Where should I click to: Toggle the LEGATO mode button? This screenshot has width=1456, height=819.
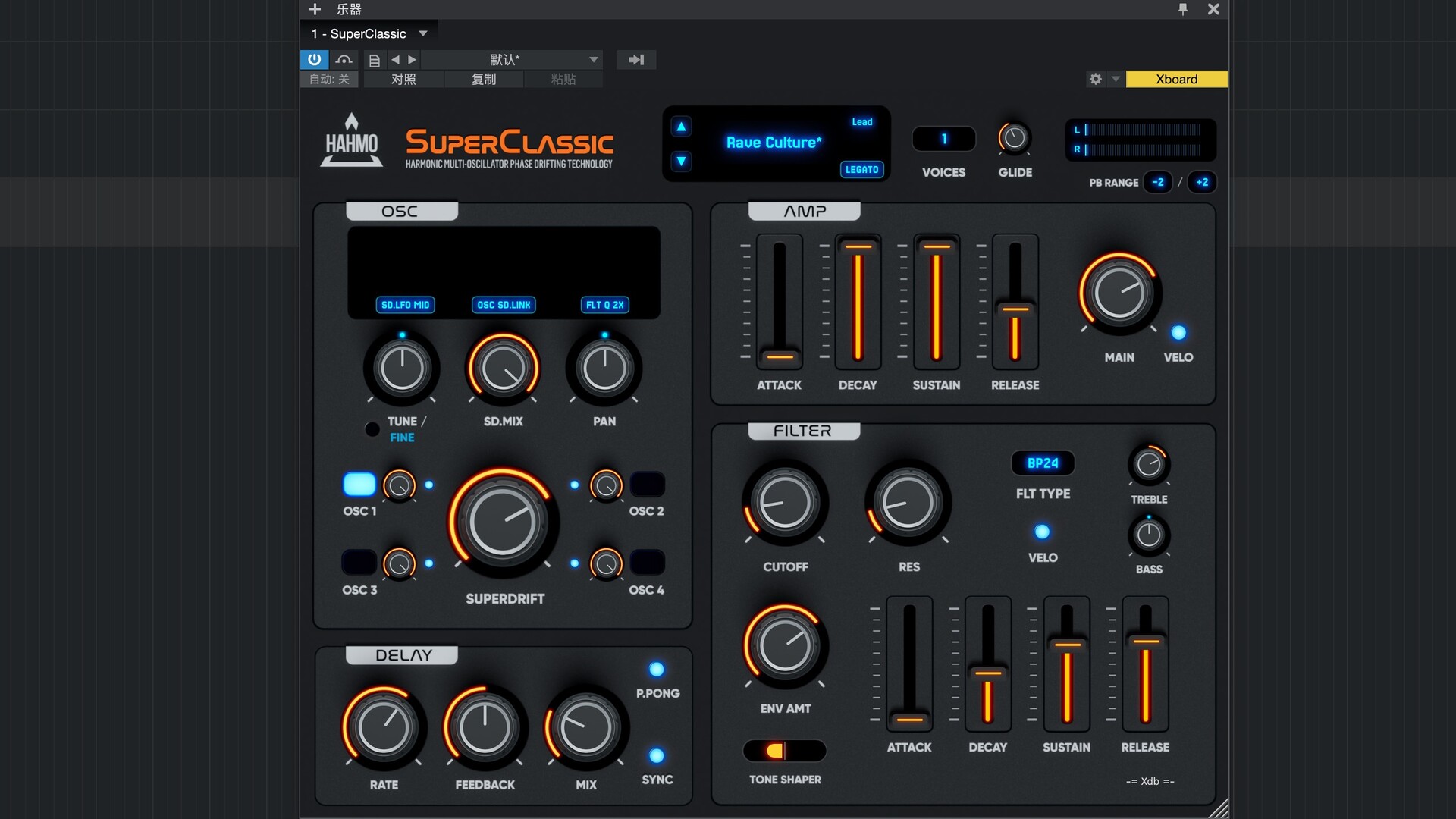861,169
